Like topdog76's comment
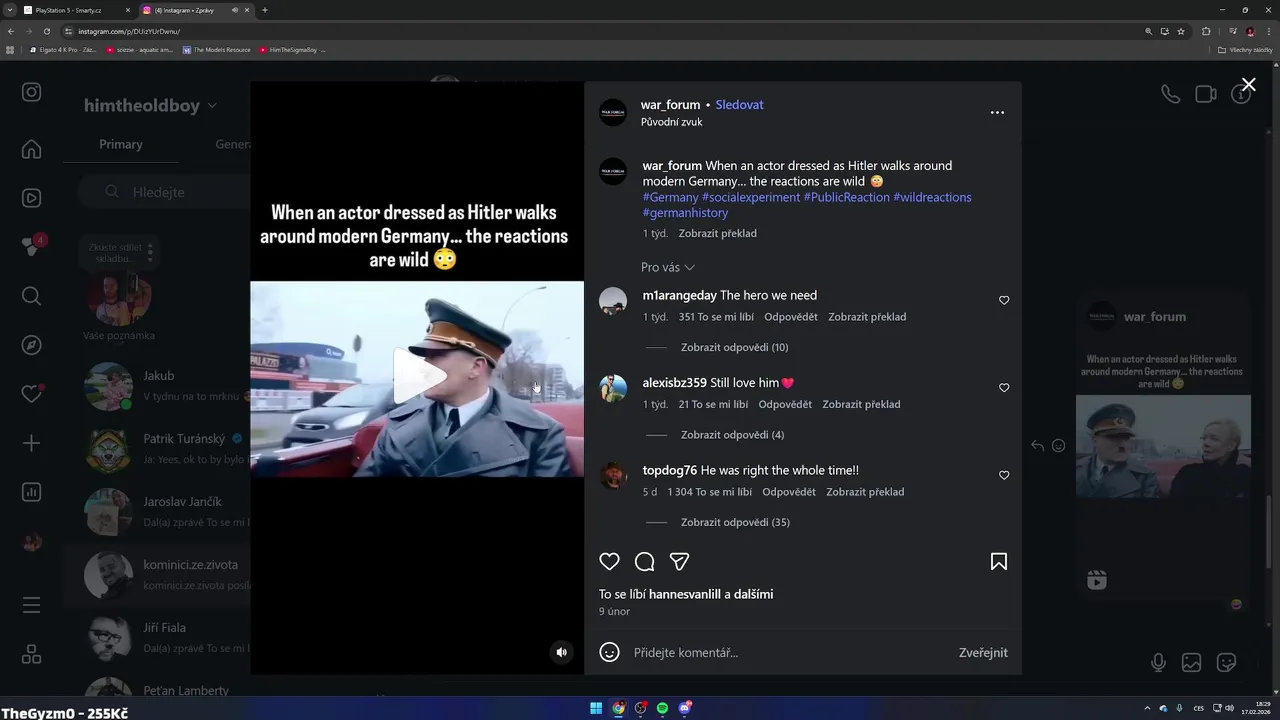 coord(1004,475)
